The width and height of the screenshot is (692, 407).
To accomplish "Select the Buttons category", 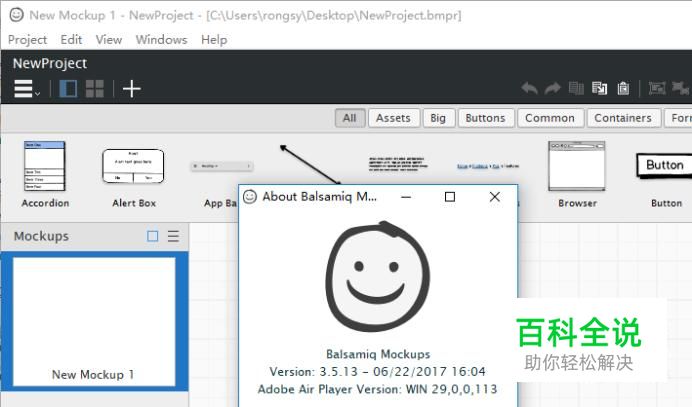I will coord(486,118).
